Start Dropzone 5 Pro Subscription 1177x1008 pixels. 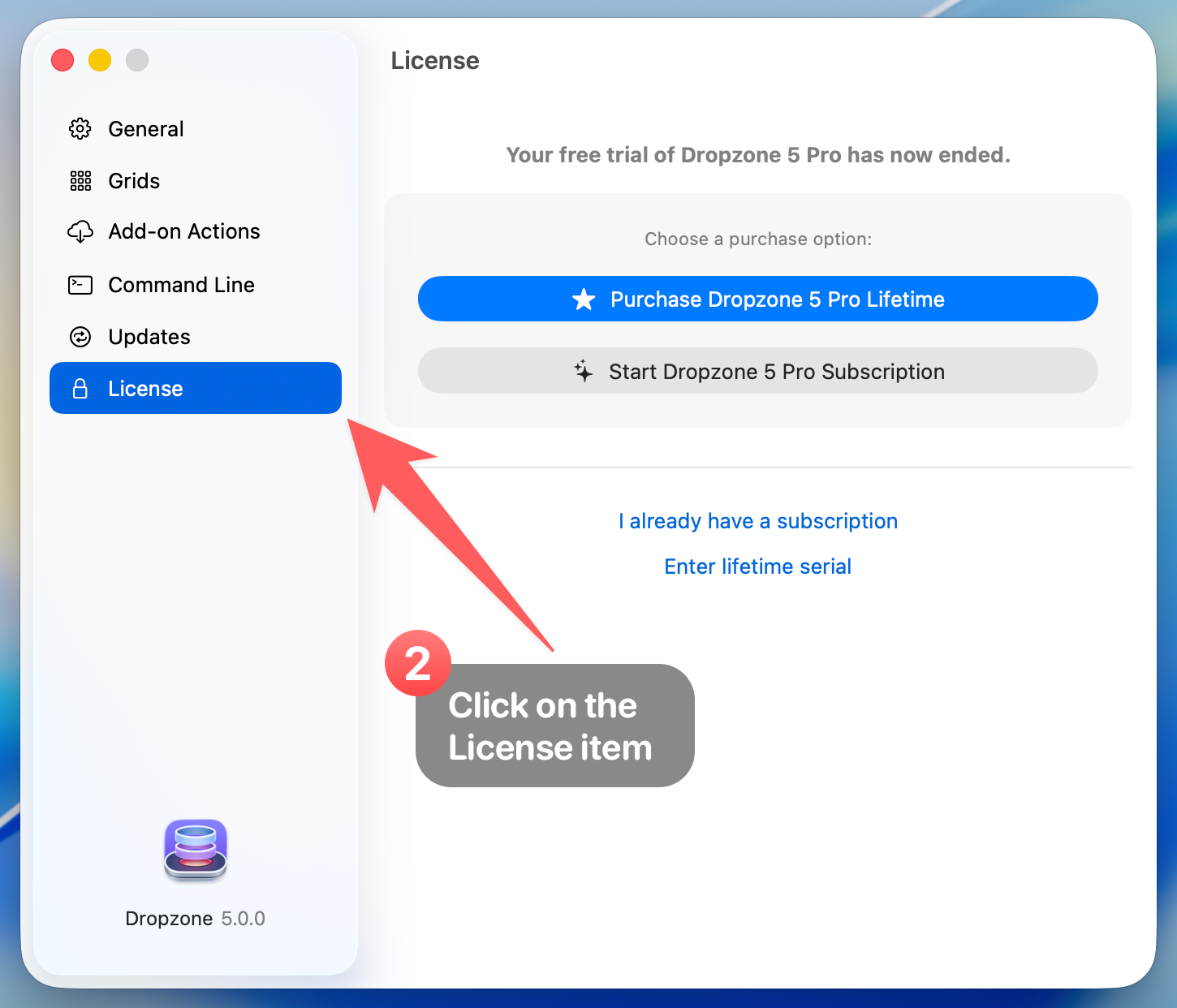(758, 371)
